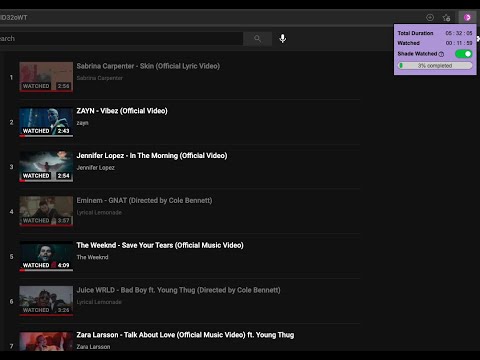Open Zara Larsson Talk About Love thumbnail
Screen dimensions: 480x360
tap(46, 341)
